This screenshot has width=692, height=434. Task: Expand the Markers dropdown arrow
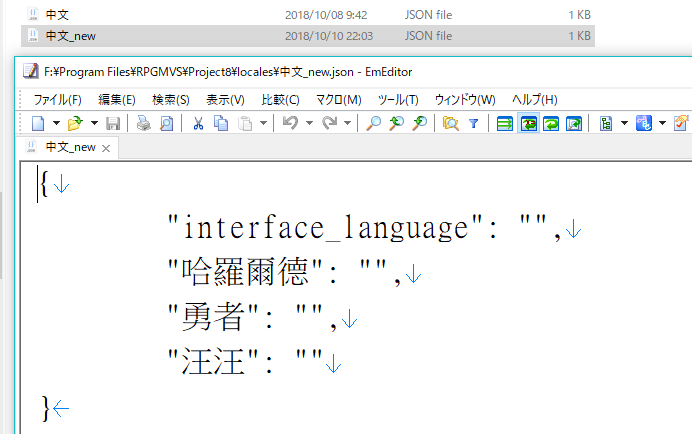(x=662, y=123)
